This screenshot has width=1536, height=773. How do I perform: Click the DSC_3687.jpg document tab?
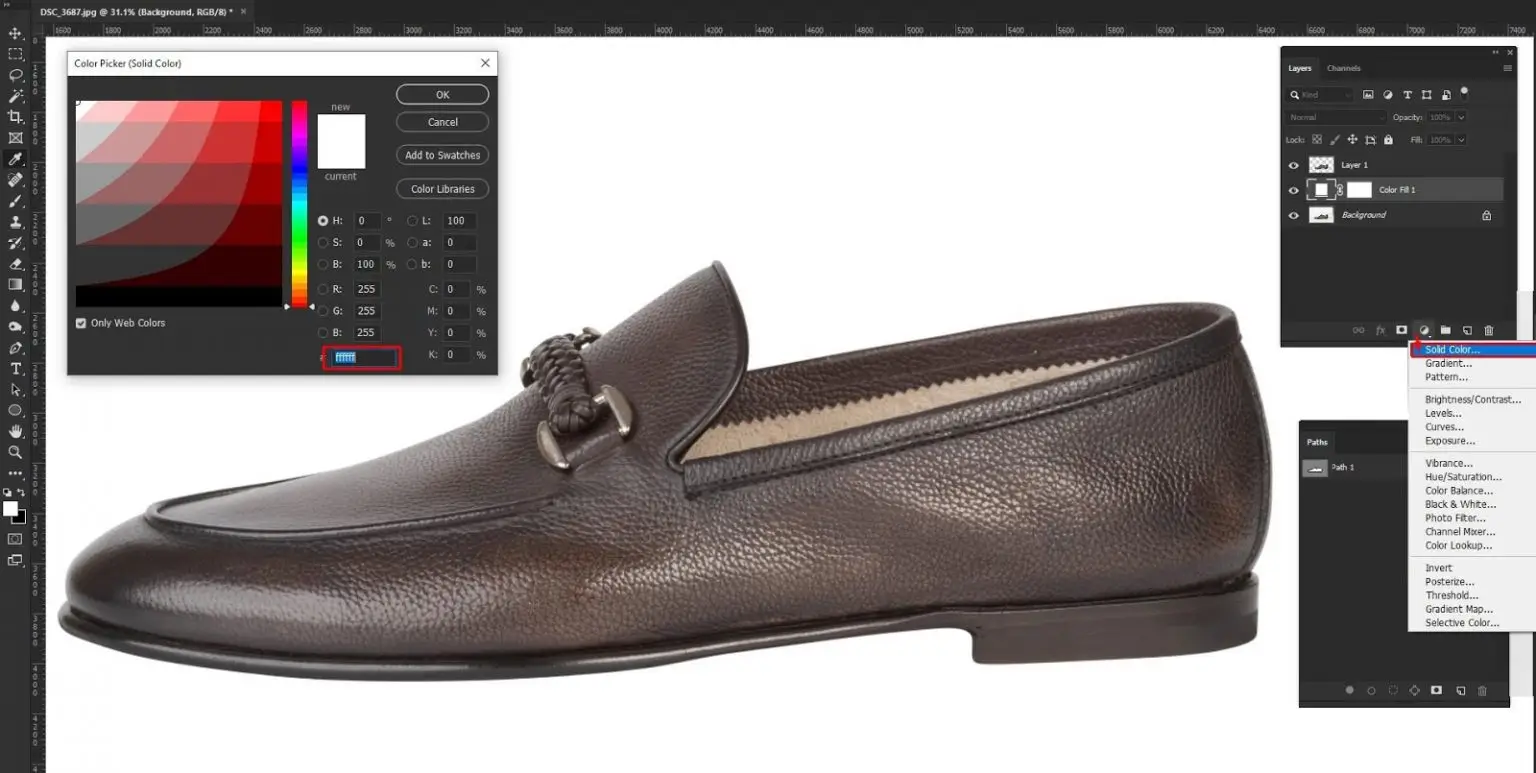pyautogui.click(x=135, y=11)
